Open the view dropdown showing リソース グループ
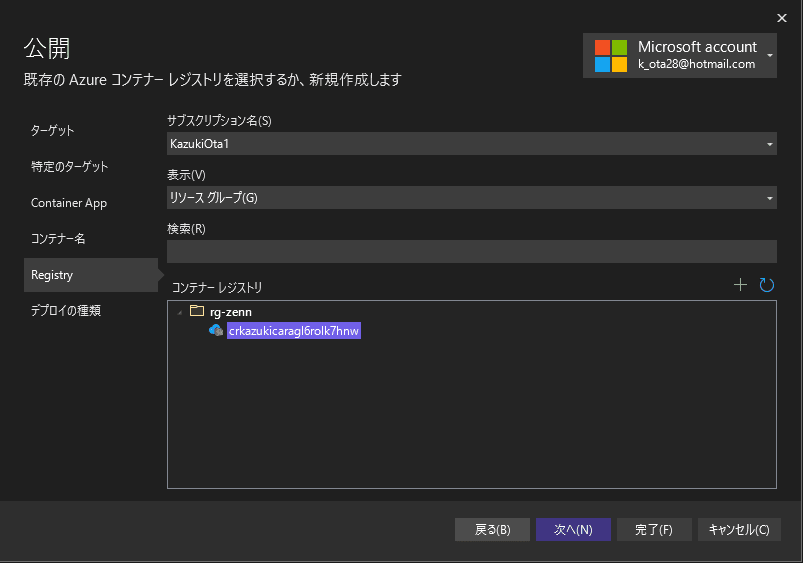 click(x=472, y=198)
